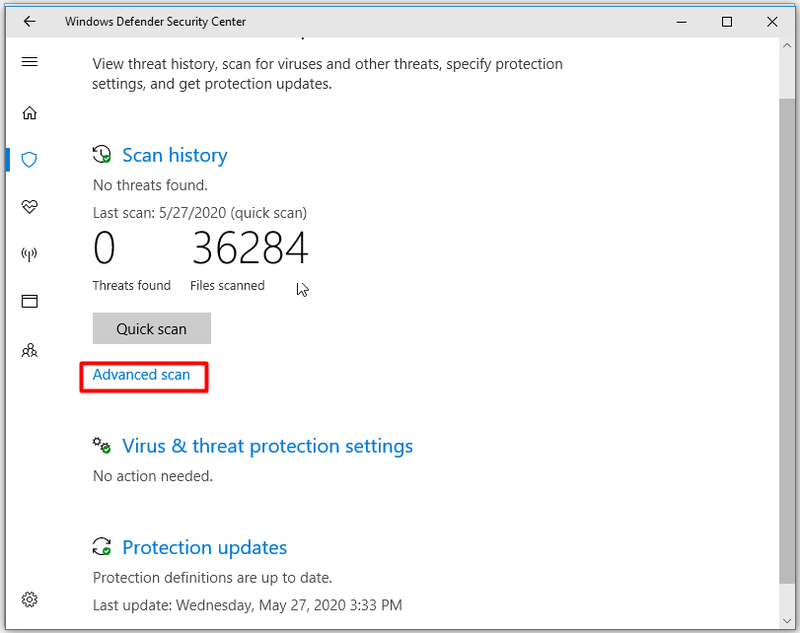Click 'Protection definitions are up to date.' text

tap(212, 577)
